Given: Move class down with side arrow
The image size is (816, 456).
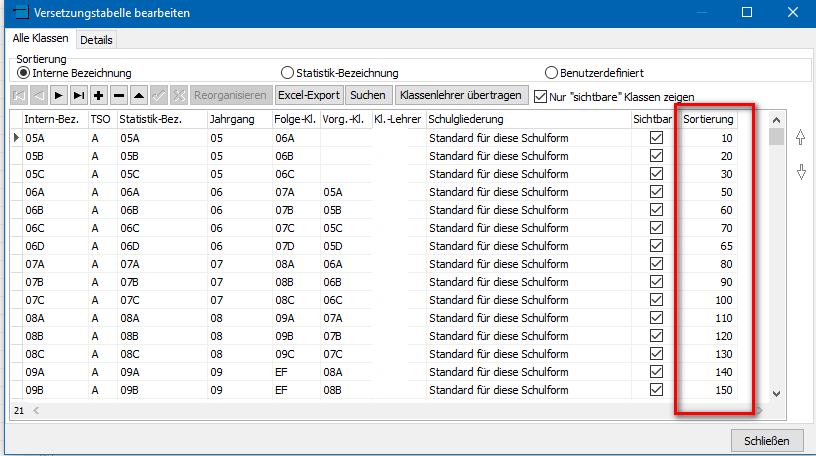Looking at the screenshot, I should tap(801, 172).
